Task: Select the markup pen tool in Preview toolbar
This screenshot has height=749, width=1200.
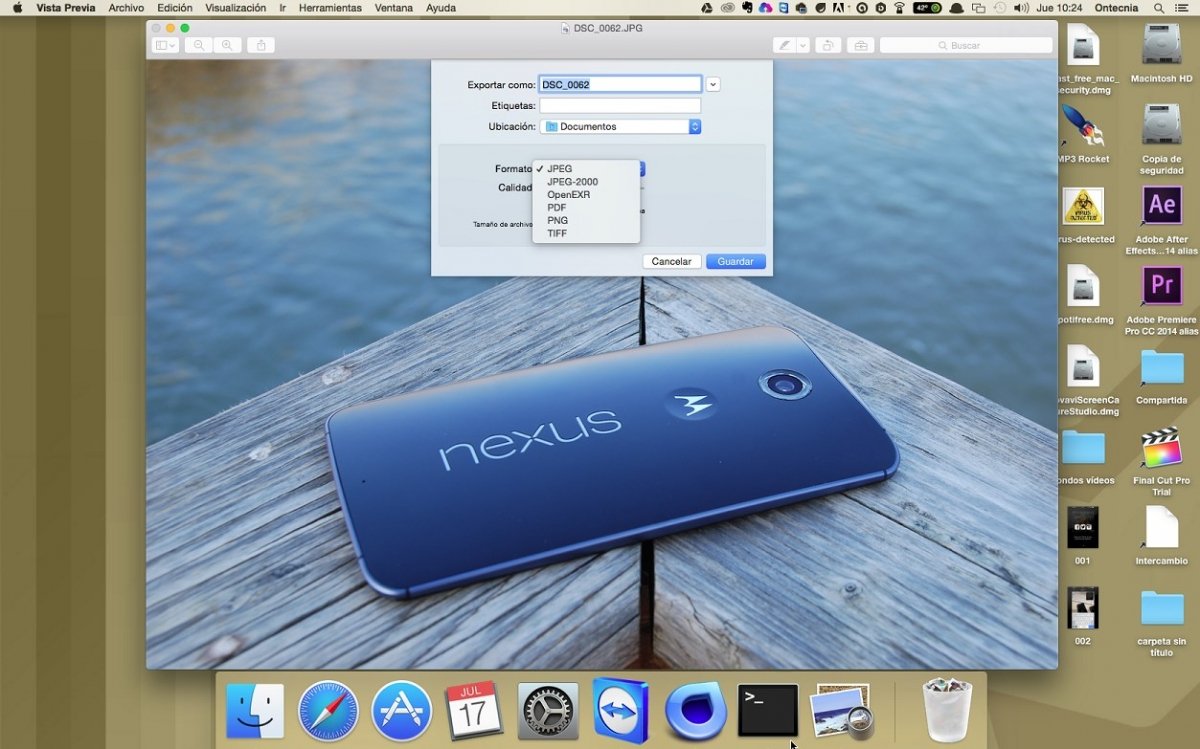Action: pyautogui.click(x=785, y=45)
